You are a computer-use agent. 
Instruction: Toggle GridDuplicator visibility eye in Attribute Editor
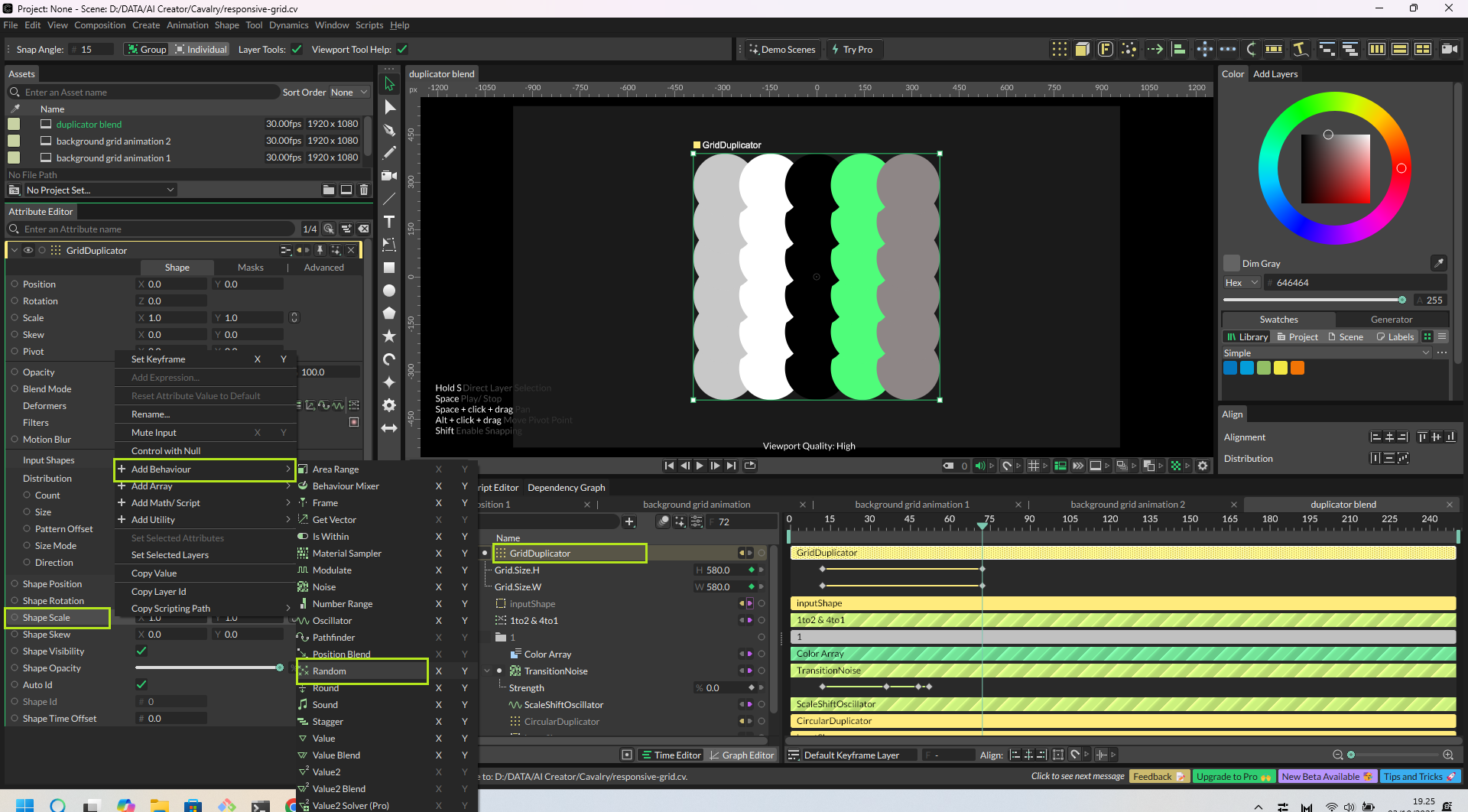tap(28, 250)
